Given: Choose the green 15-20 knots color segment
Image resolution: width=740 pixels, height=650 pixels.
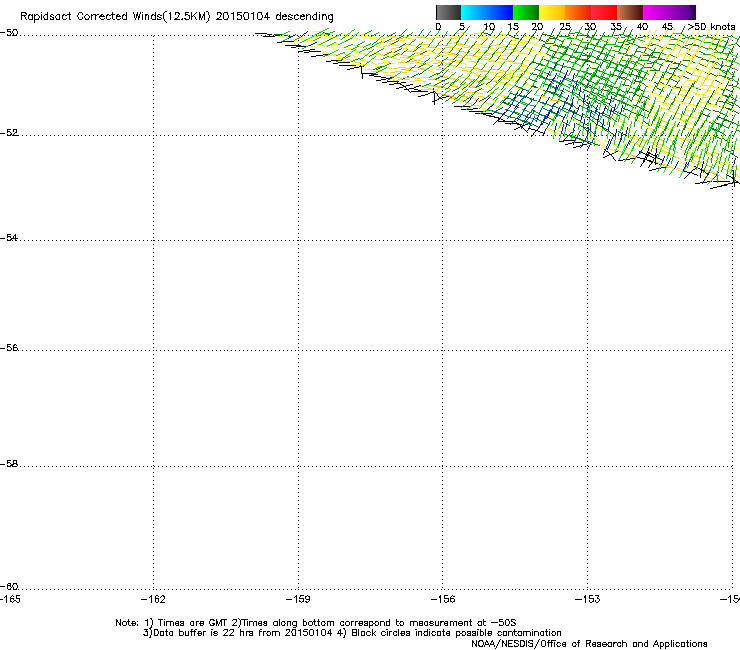Looking at the screenshot, I should (526, 12).
